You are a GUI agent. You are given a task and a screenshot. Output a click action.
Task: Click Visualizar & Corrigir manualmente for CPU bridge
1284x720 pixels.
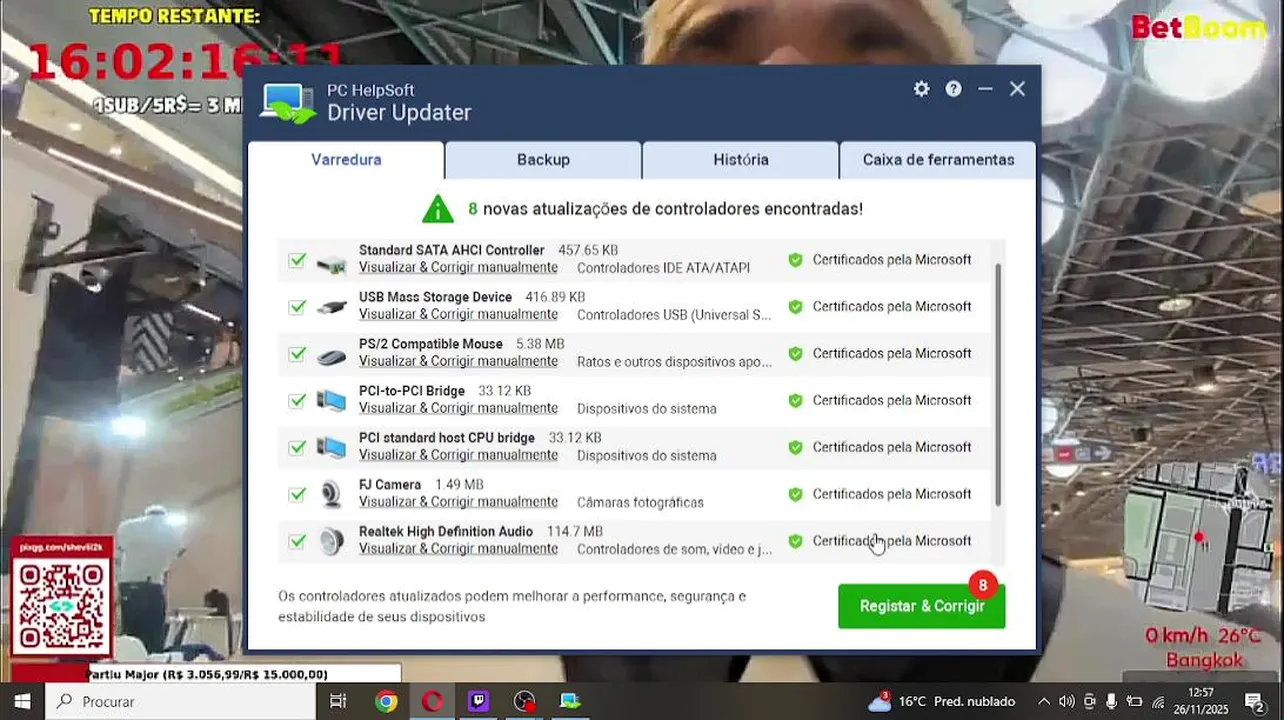click(458, 455)
